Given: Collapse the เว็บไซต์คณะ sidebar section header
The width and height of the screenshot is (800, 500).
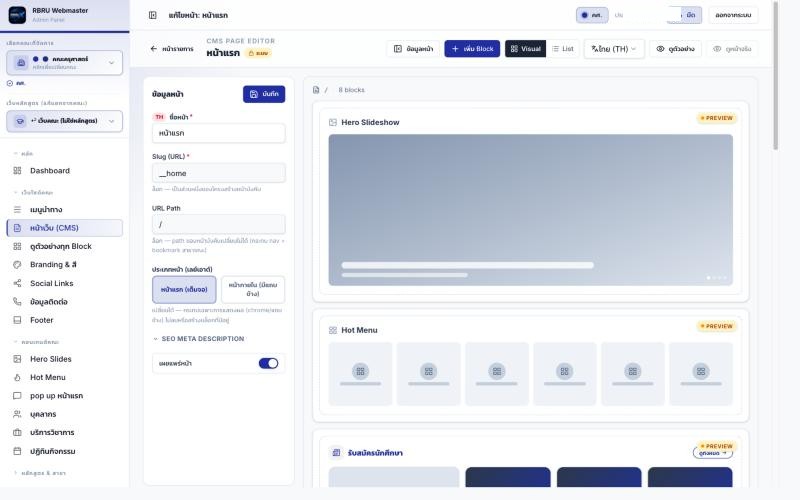Looking at the screenshot, I should tap(33, 193).
